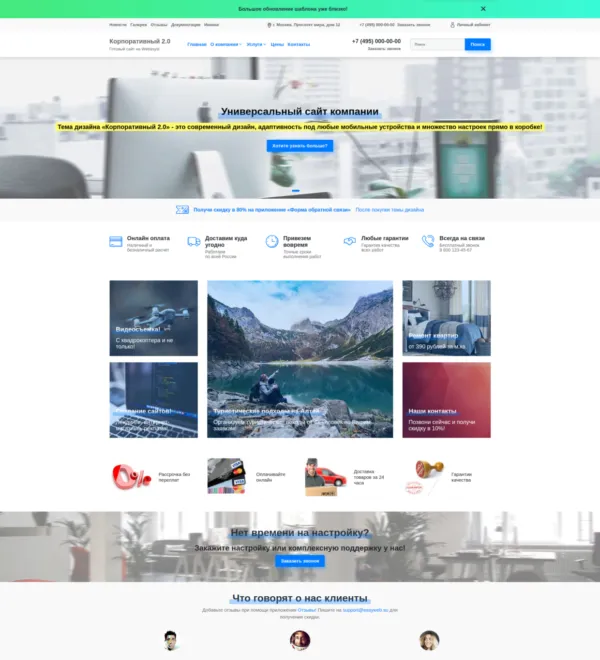Viewport: 600px width, 660px height.
Task: Open the Цены menu item
Action: [x=277, y=44]
